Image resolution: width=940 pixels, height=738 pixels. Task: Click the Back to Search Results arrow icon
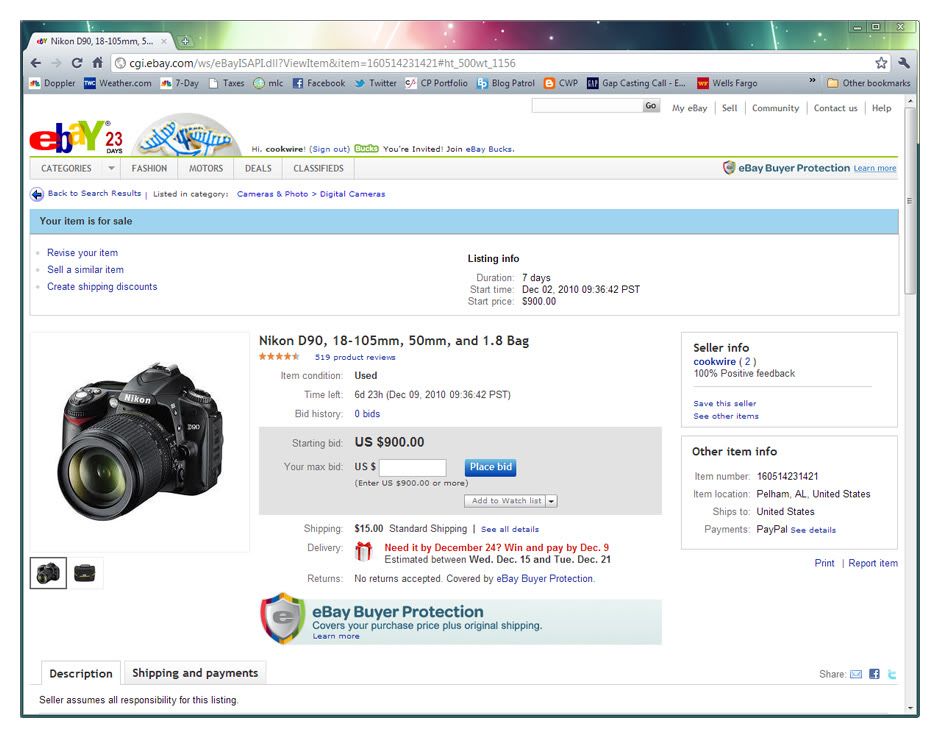[x=37, y=194]
